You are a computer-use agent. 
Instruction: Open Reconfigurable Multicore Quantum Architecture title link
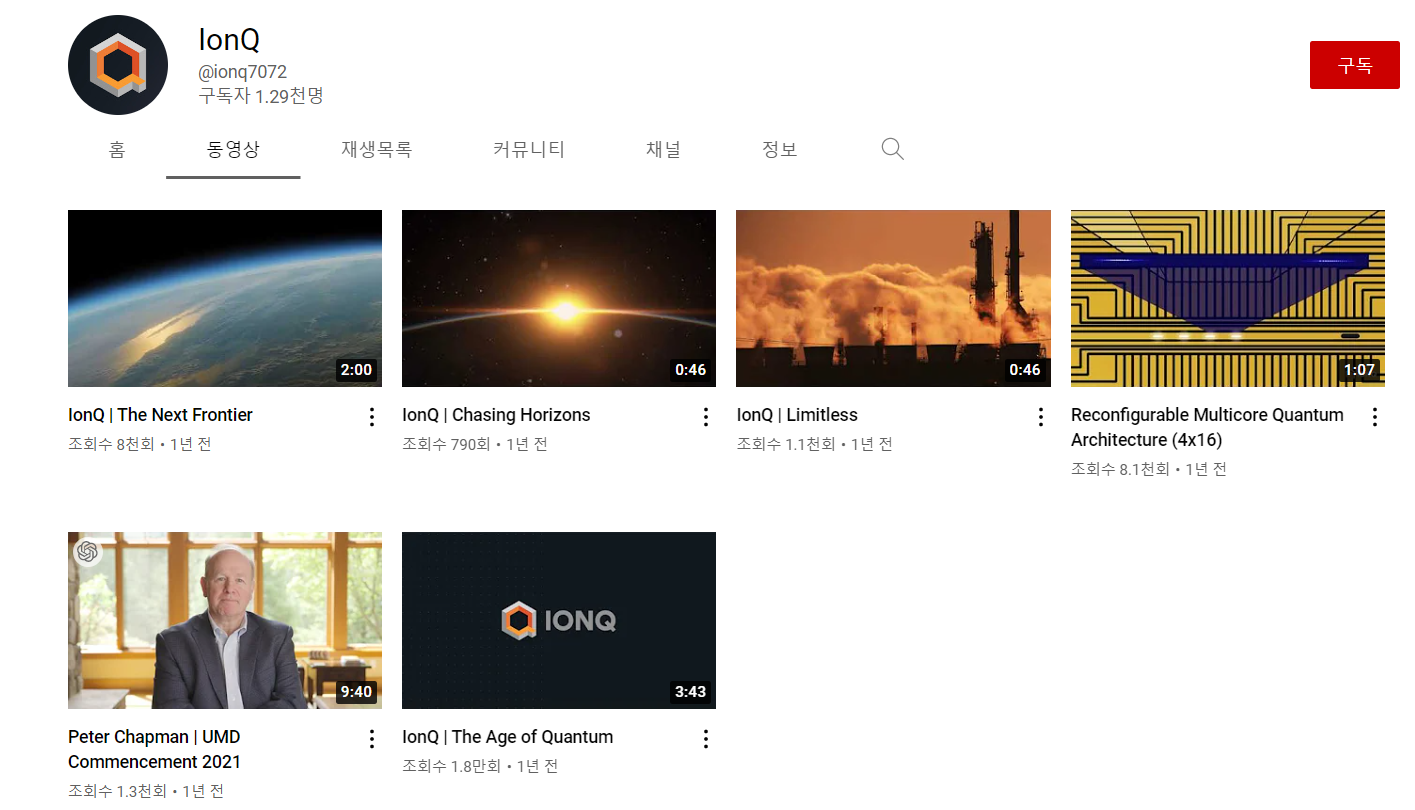tap(1207, 427)
